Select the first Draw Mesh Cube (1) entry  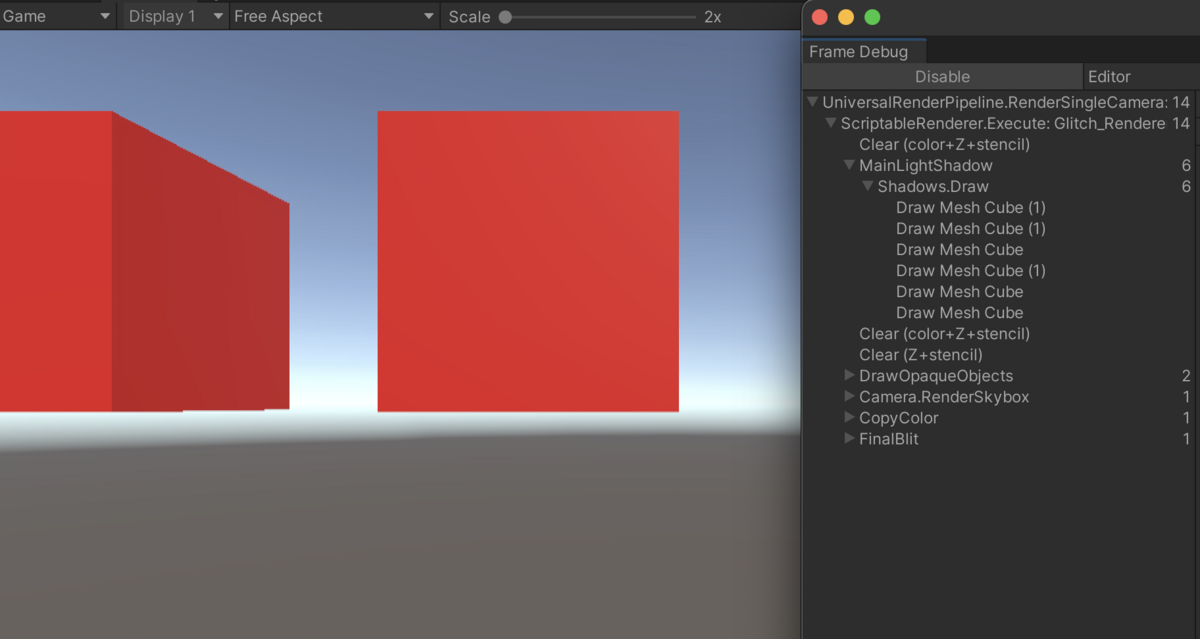(970, 207)
